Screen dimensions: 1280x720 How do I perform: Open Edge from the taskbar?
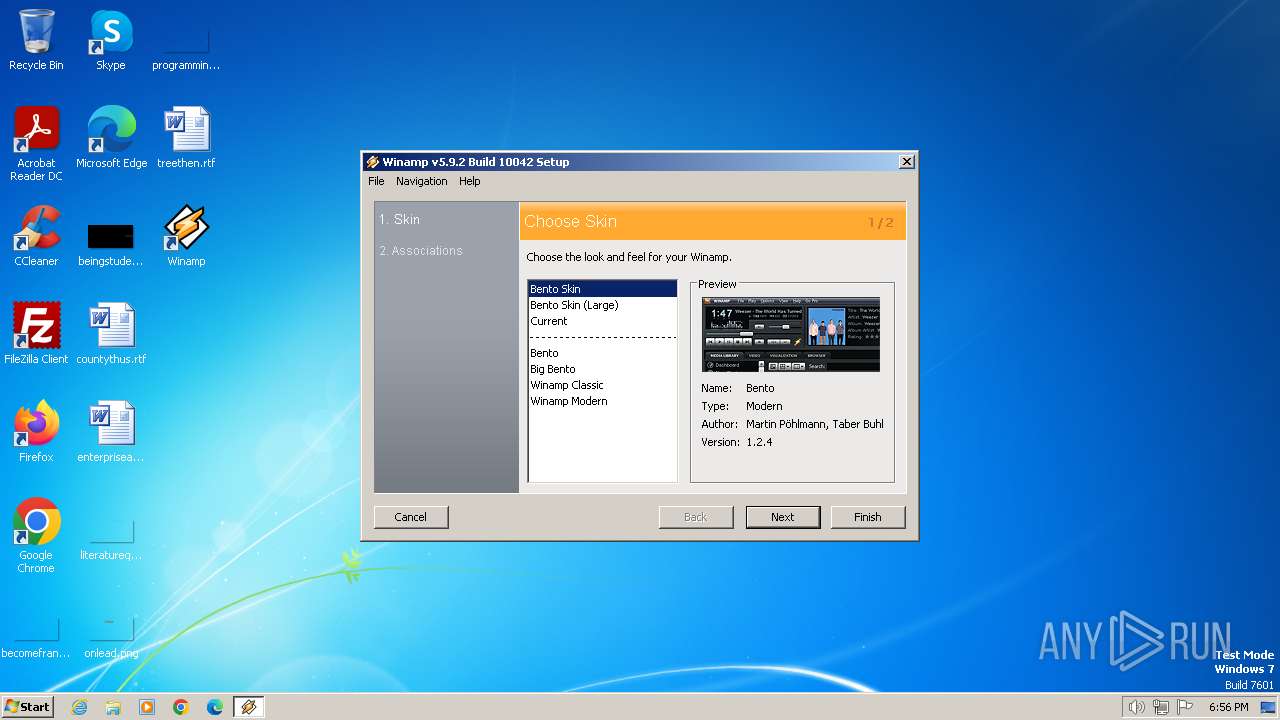click(x=215, y=707)
